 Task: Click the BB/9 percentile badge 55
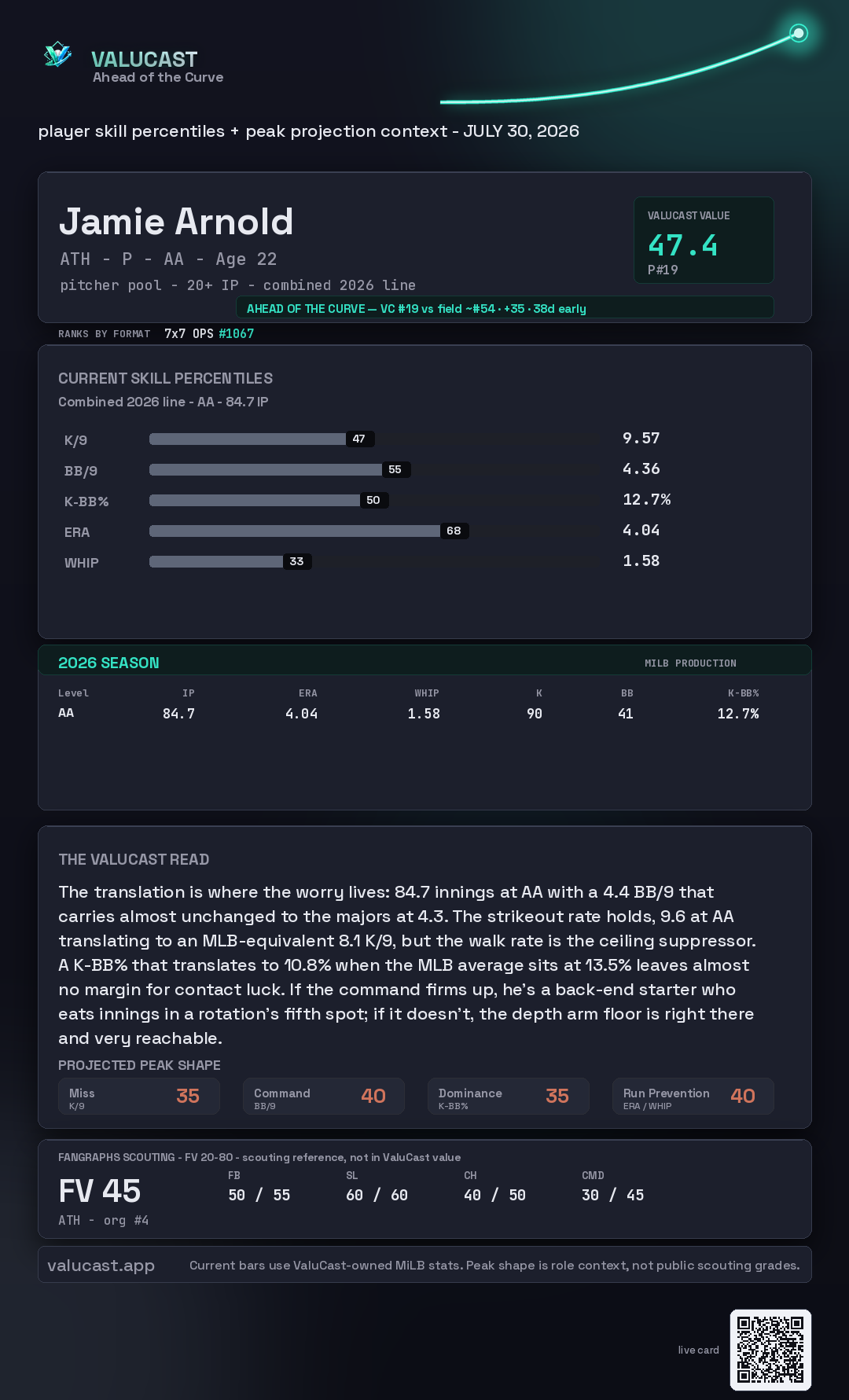[x=395, y=469]
